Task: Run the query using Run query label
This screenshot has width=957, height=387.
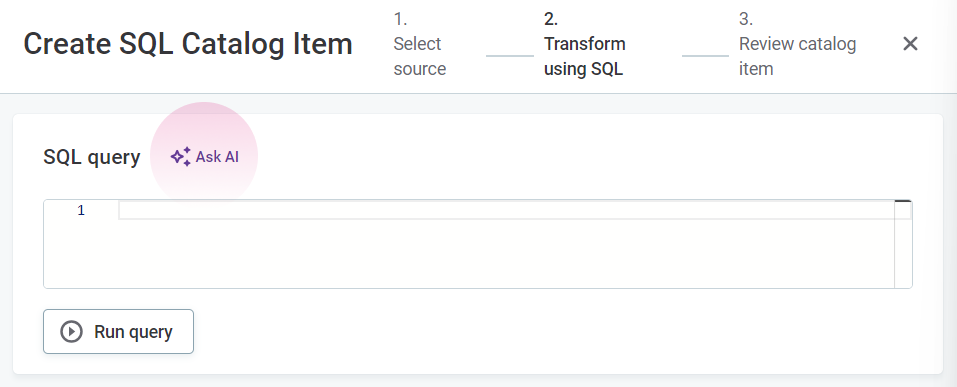Action: pos(133,331)
